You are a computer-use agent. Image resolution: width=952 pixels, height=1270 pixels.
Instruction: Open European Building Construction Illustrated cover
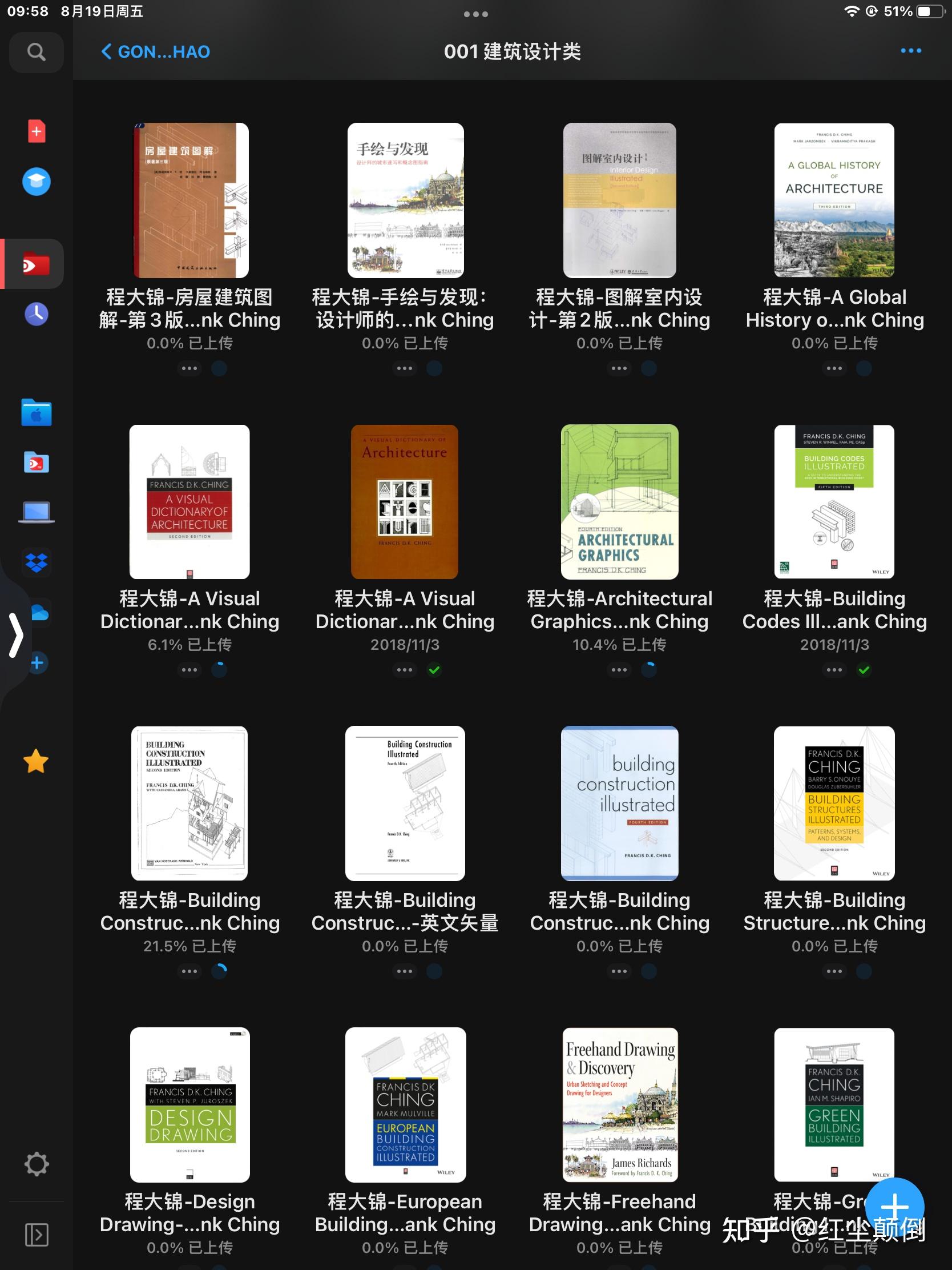405,1104
